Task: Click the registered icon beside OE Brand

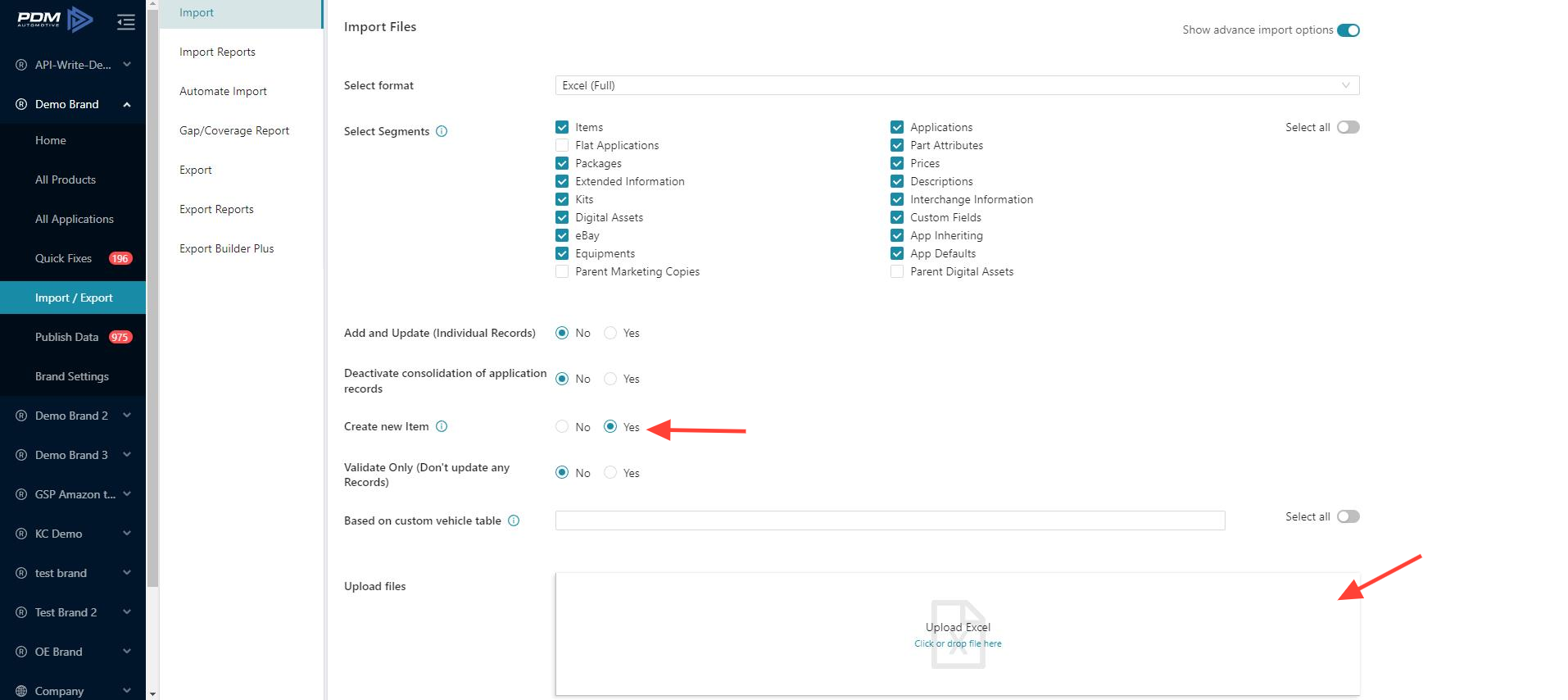Action: point(21,652)
